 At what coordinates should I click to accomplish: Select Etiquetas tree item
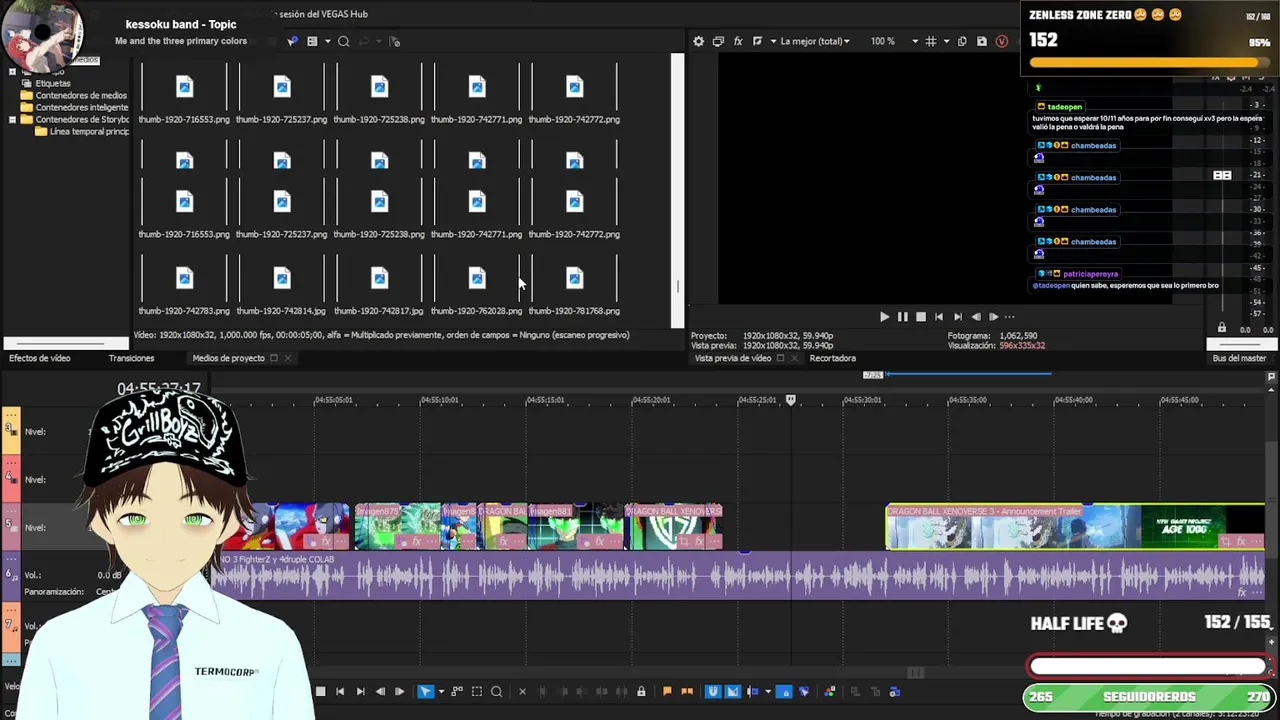53,83
